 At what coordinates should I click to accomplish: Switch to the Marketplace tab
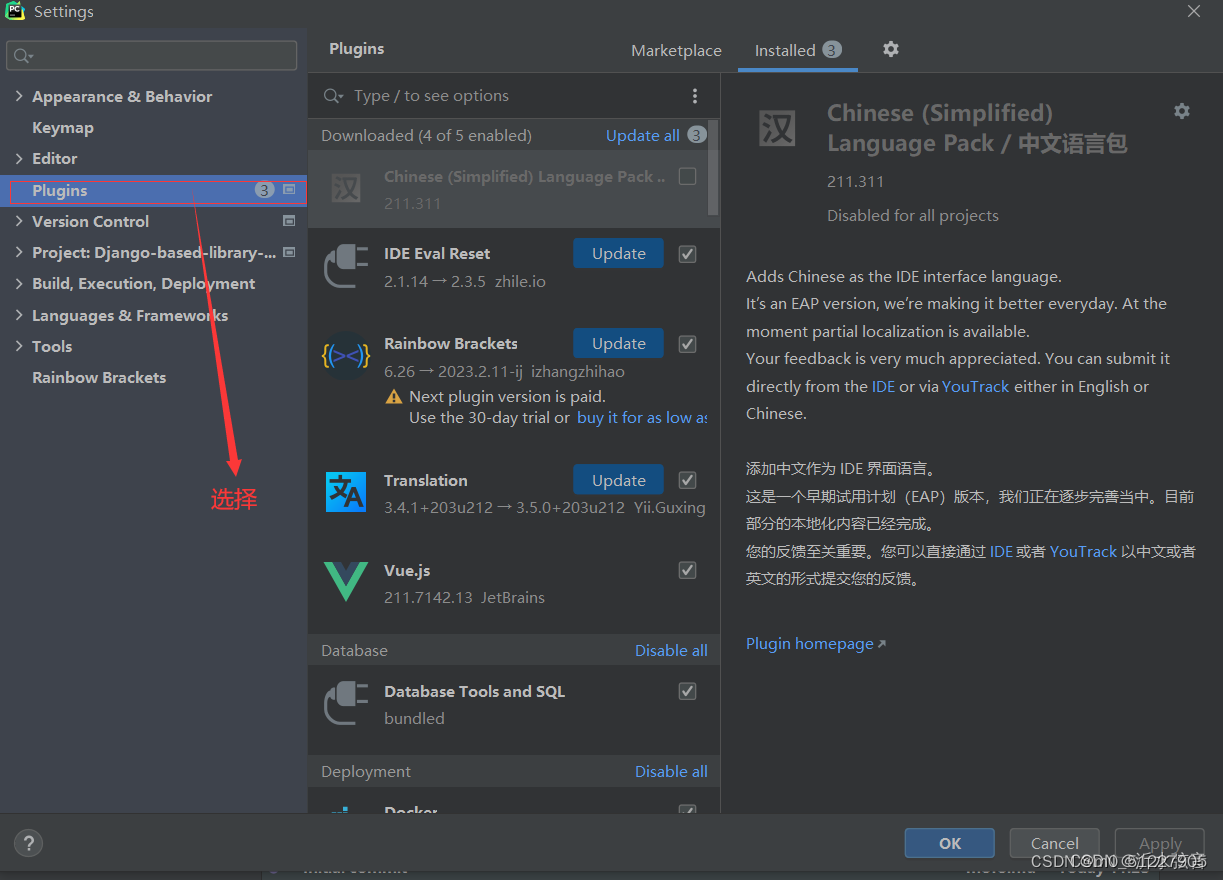click(676, 50)
